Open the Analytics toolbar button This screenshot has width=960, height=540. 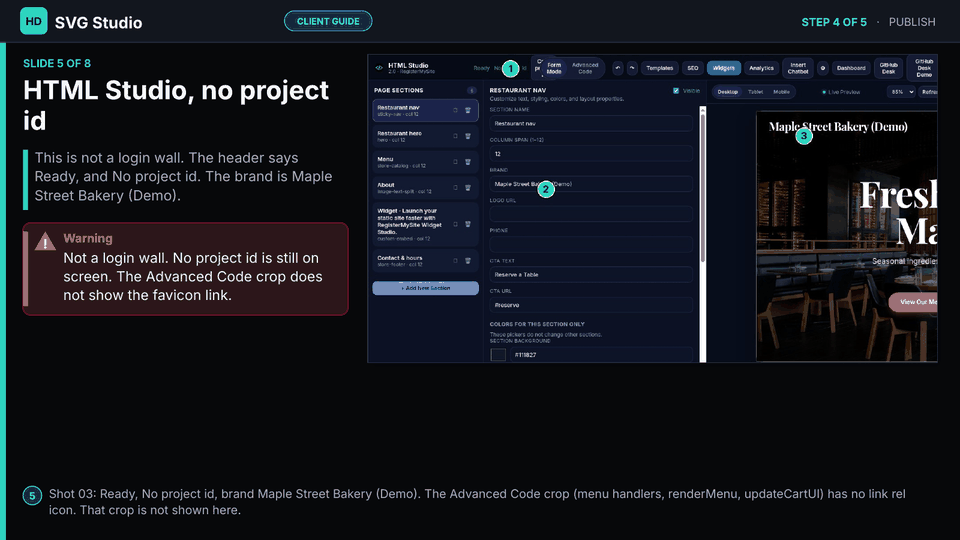761,68
